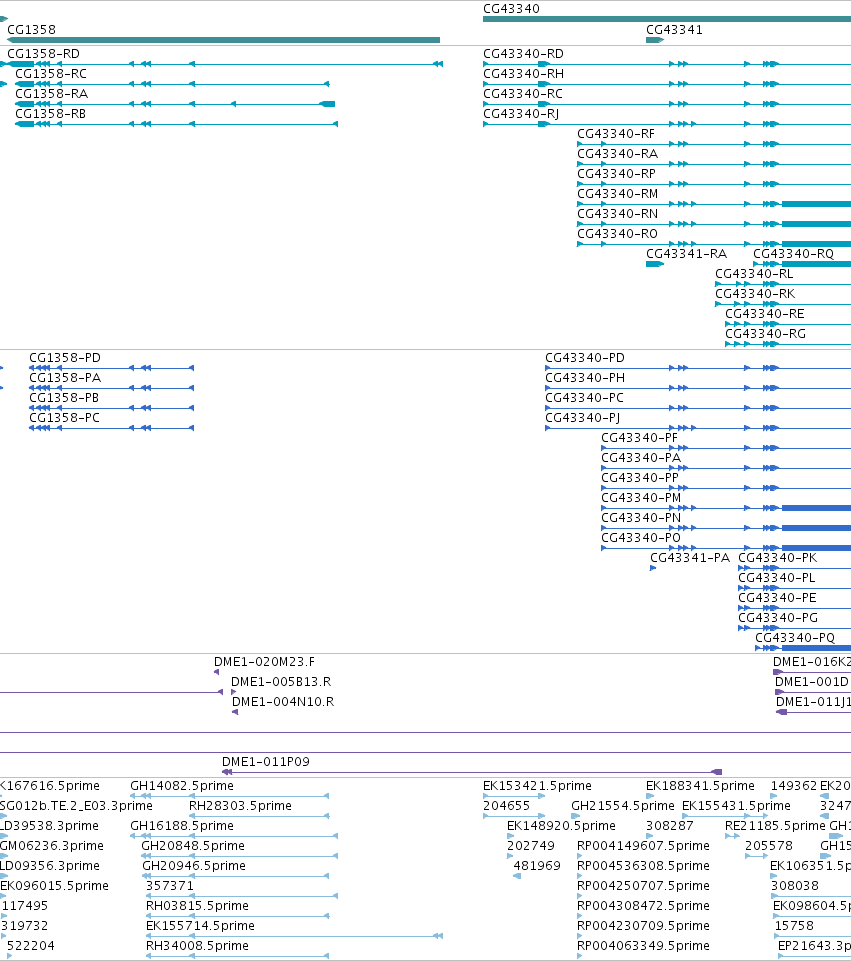Click BAC end DME1-004N10.R
This screenshot has height=961, width=851.
point(235,712)
